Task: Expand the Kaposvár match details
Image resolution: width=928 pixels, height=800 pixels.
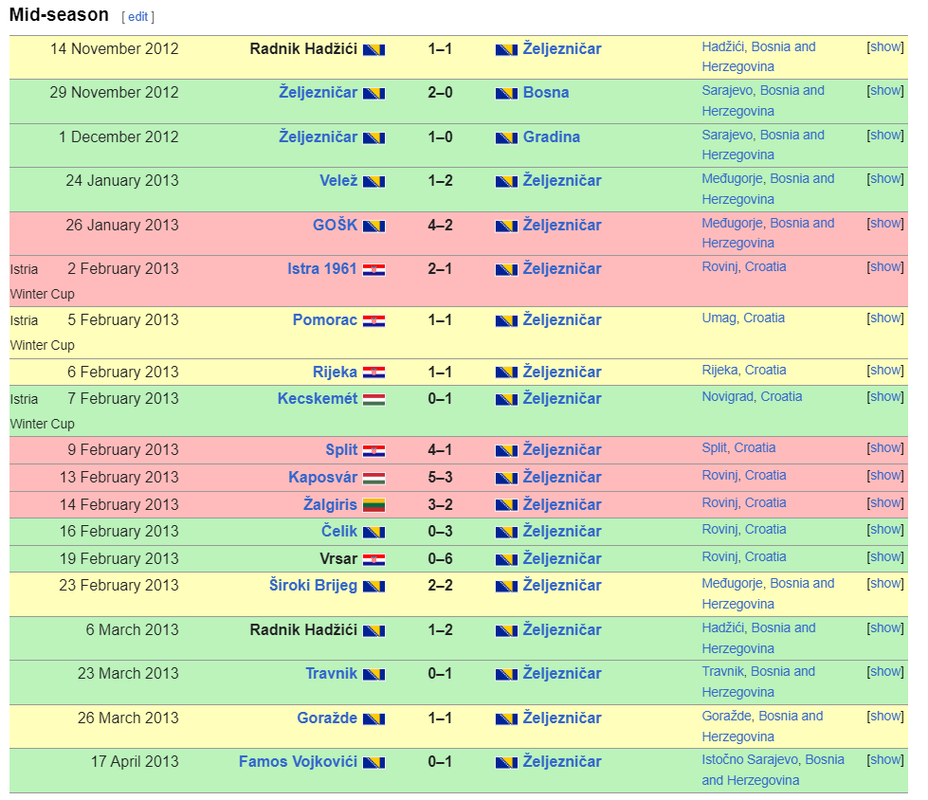Action: click(885, 476)
